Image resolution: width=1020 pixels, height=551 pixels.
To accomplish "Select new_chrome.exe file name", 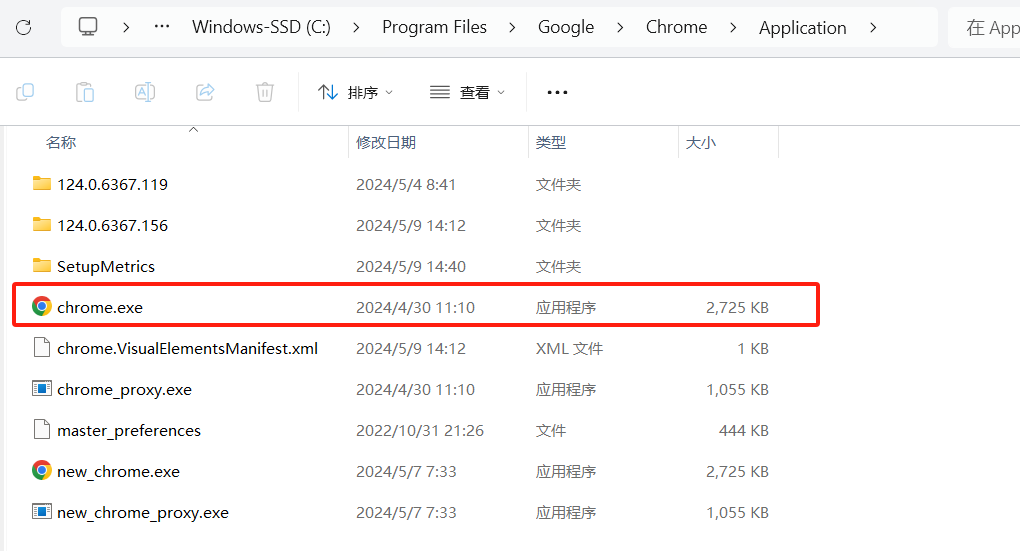I will (118, 472).
